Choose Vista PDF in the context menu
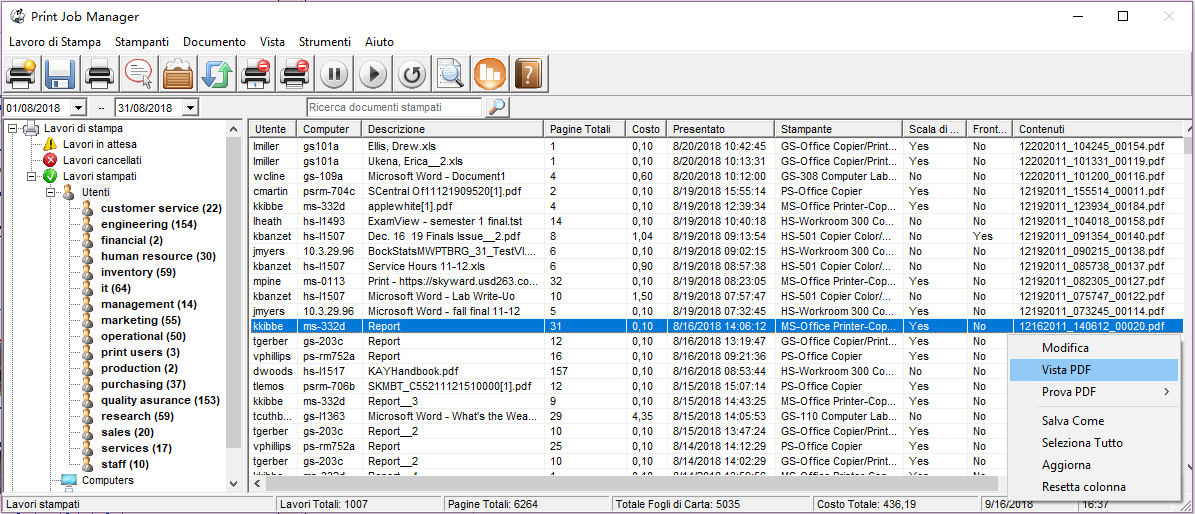The image size is (1195, 514). pos(1094,370)
